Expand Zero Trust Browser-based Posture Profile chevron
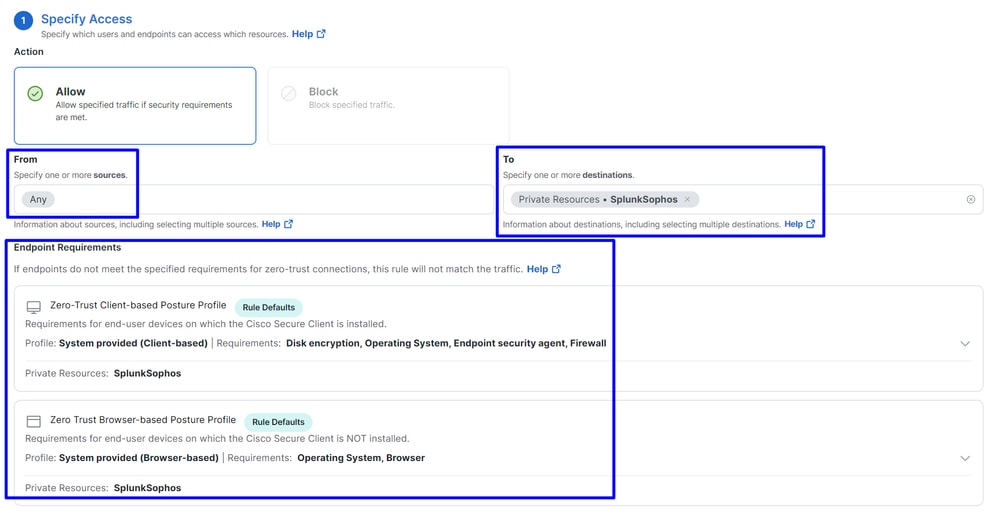 point(965,458)
